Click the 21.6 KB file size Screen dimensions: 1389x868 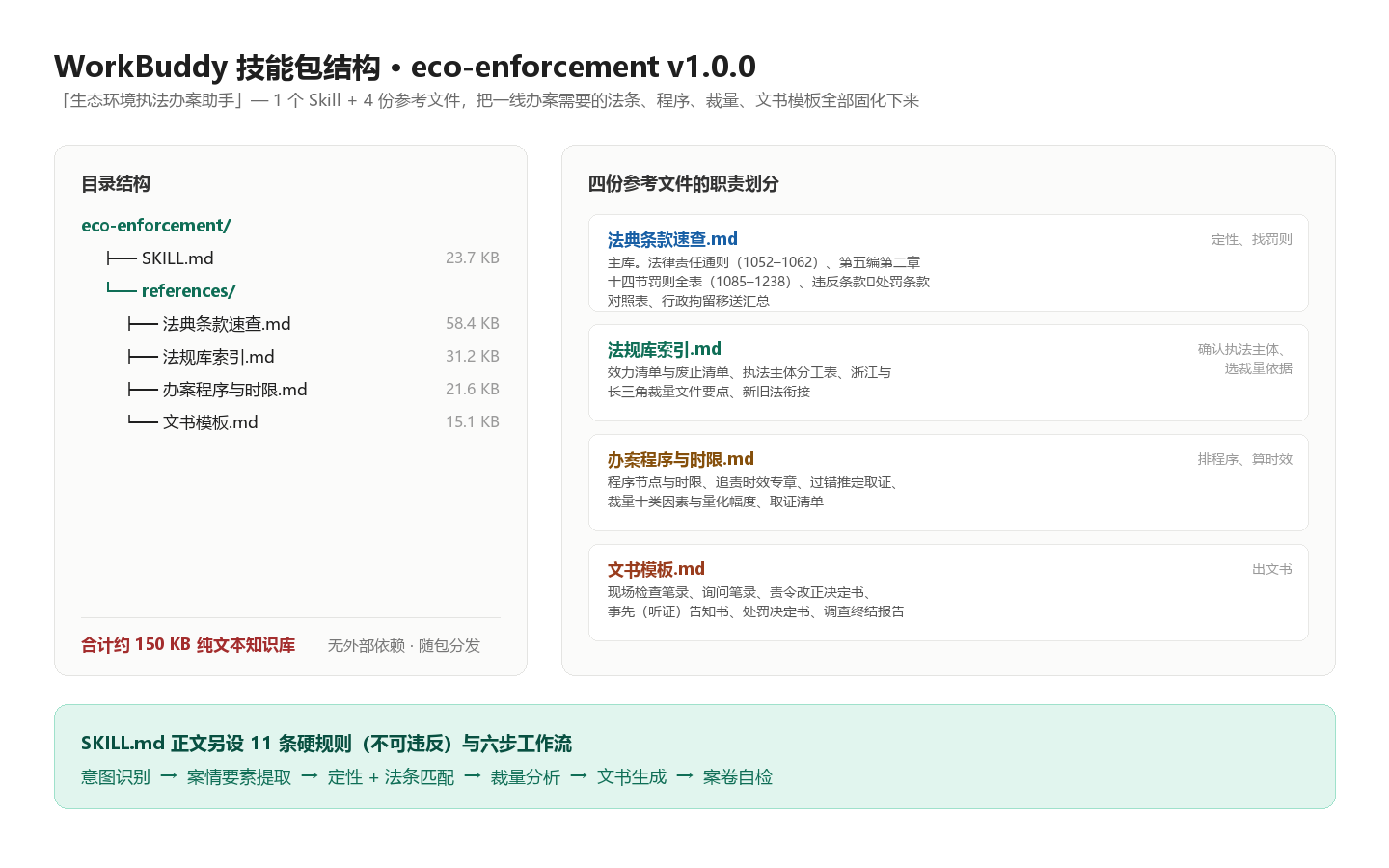[473, 390]
